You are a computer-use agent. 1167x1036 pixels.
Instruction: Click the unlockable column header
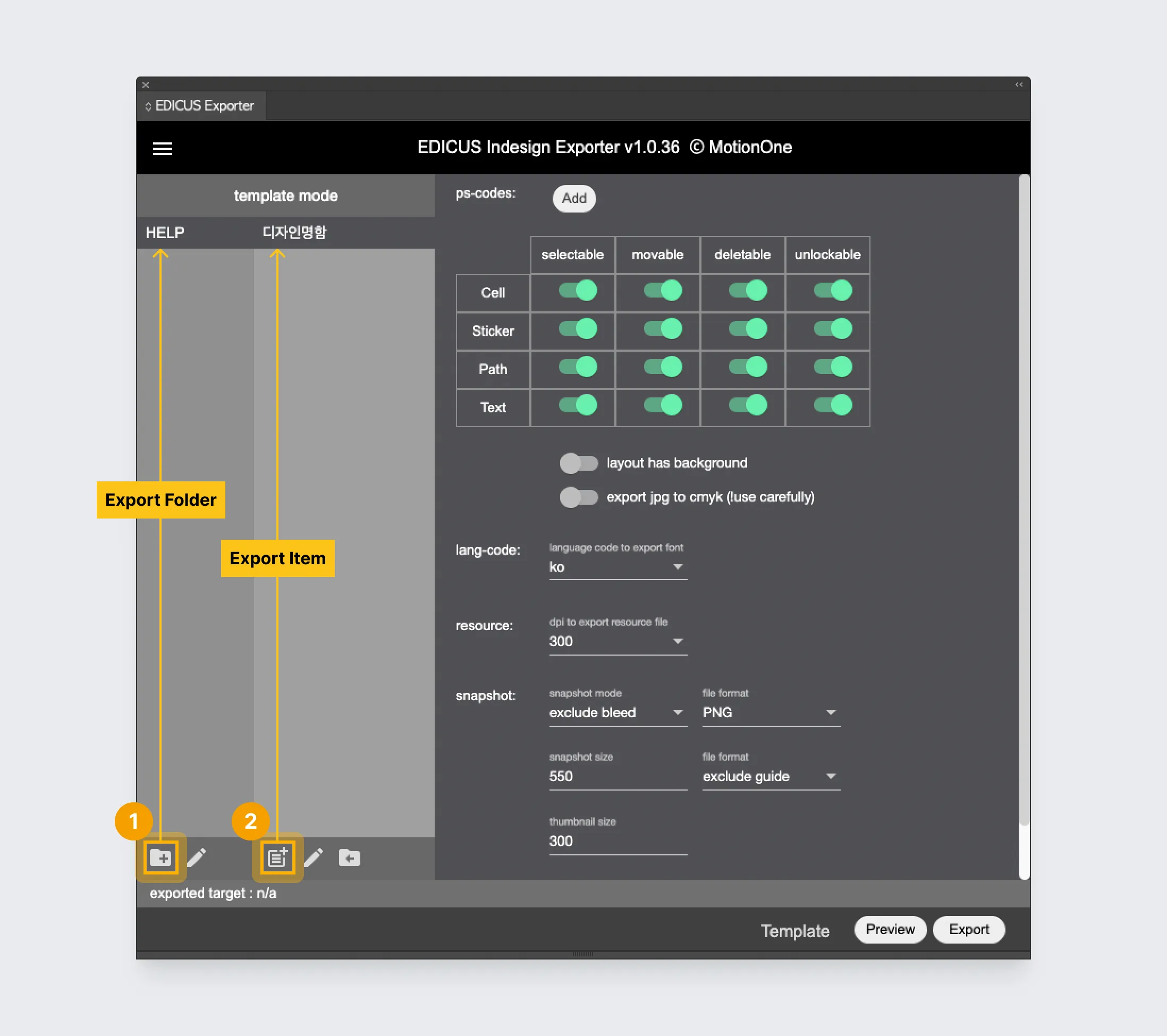828,254
